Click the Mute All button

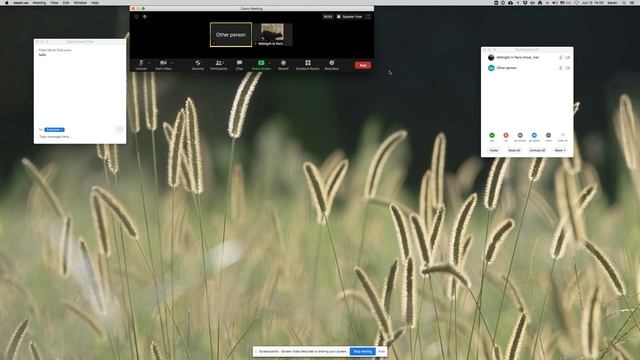point(514,151)
